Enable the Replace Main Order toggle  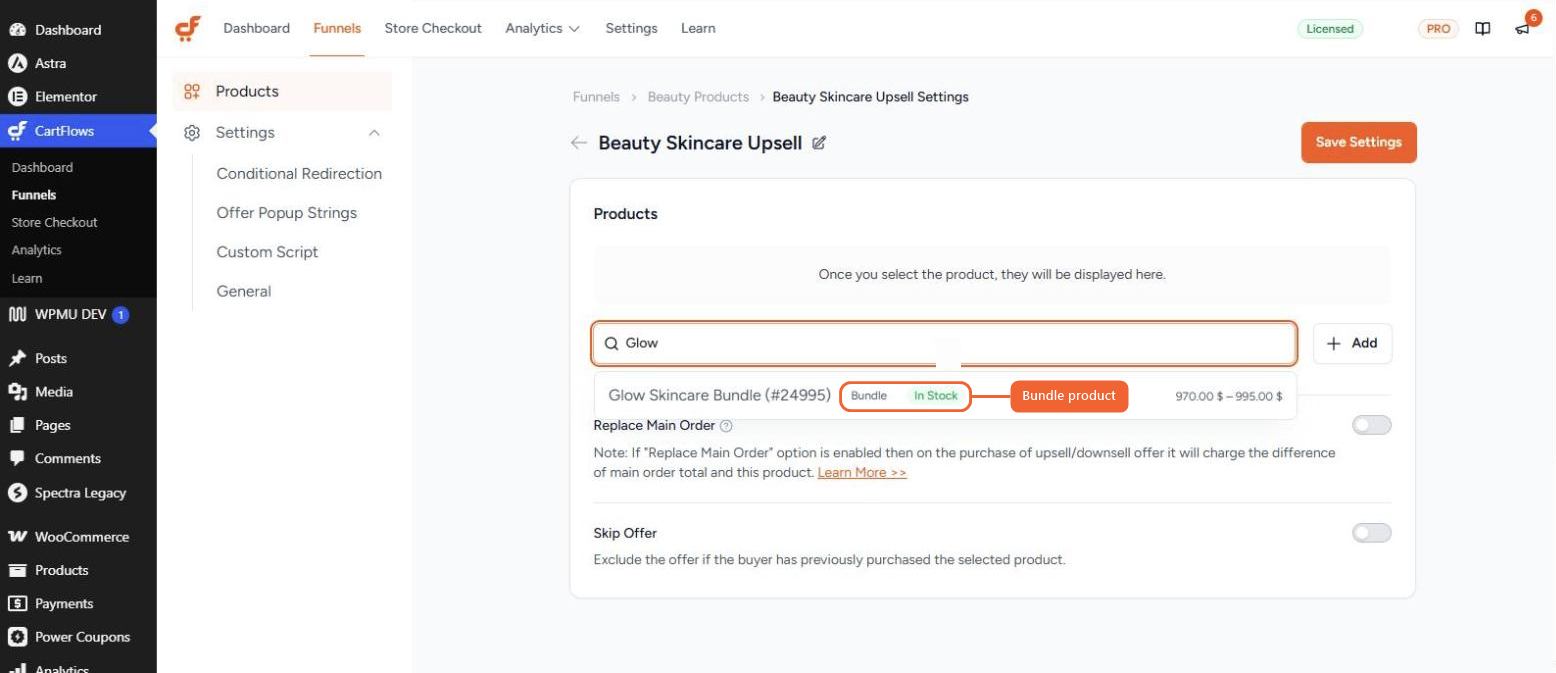[1371, 426]
